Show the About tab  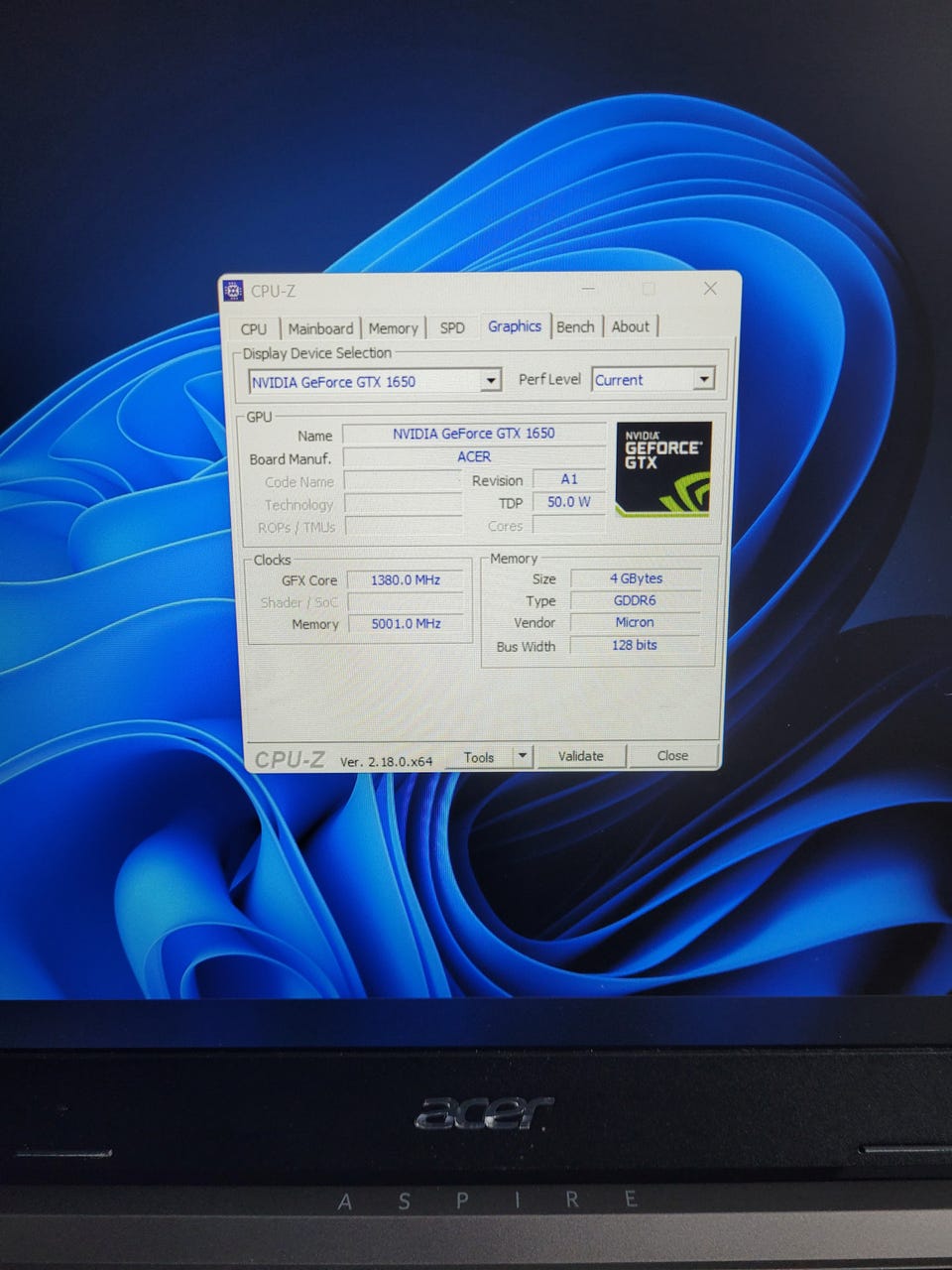pos(631,326)
